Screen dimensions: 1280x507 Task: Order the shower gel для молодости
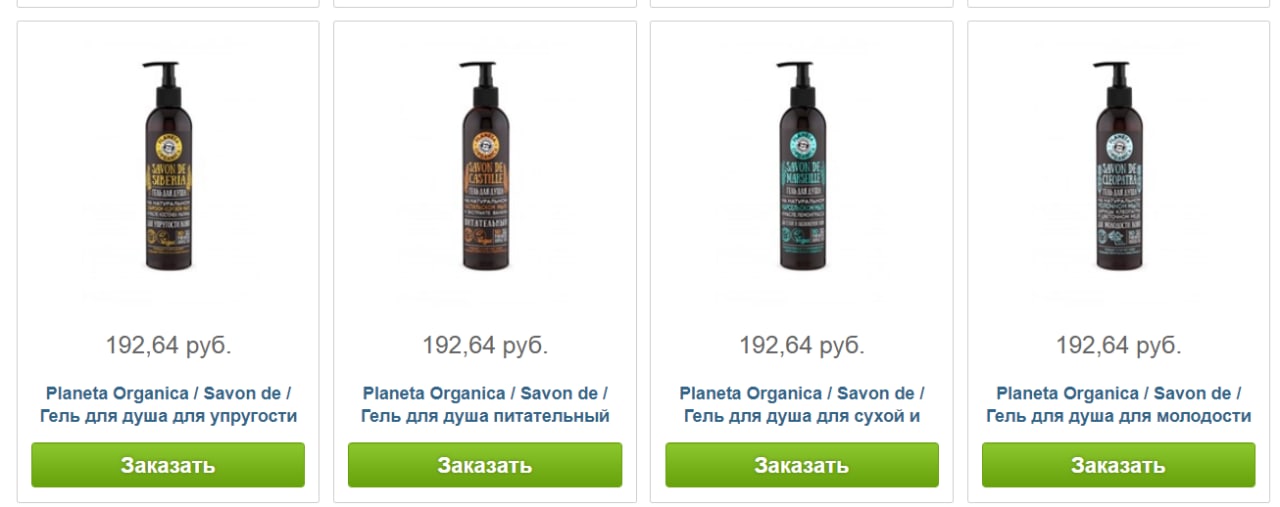tap(1118, 465)
